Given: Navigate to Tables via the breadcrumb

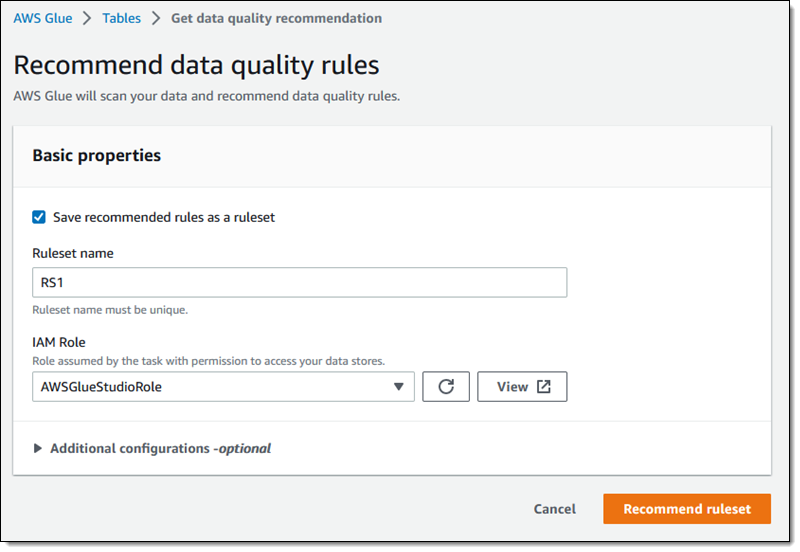Looking at the screenshot, I should point(121,18).
